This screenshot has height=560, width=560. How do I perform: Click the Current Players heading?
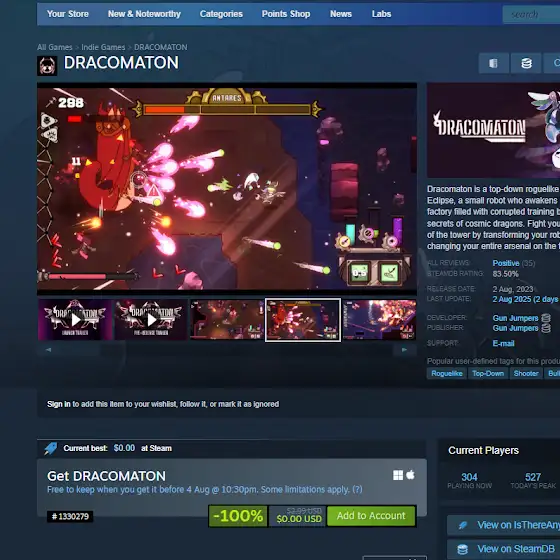tap(484, 450)
